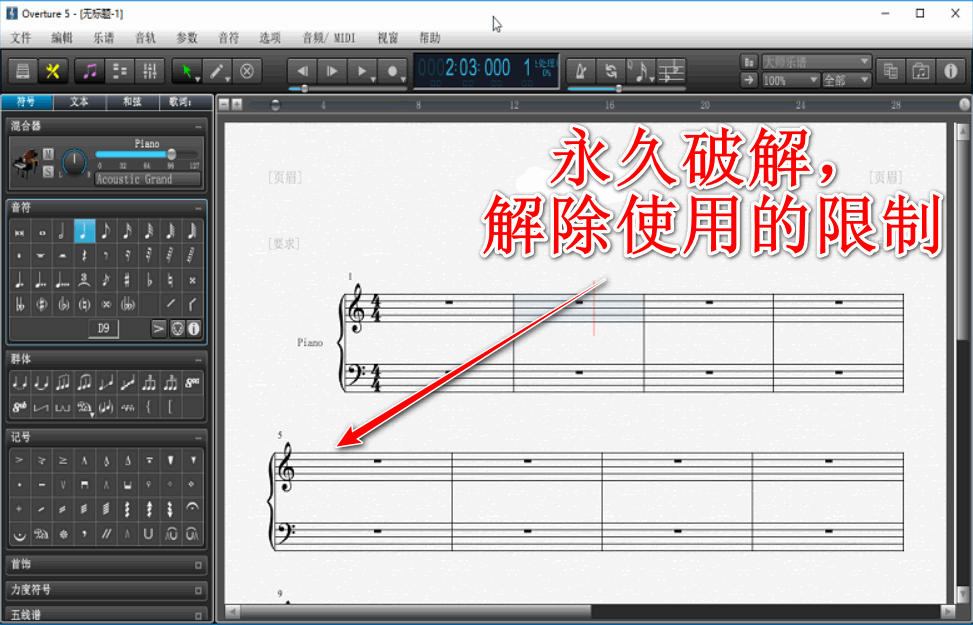The height and width of the screenshot is (625, 973).
Task: Click the D9 pitch field
Action: pyautogui.click(x=104, y=328)
